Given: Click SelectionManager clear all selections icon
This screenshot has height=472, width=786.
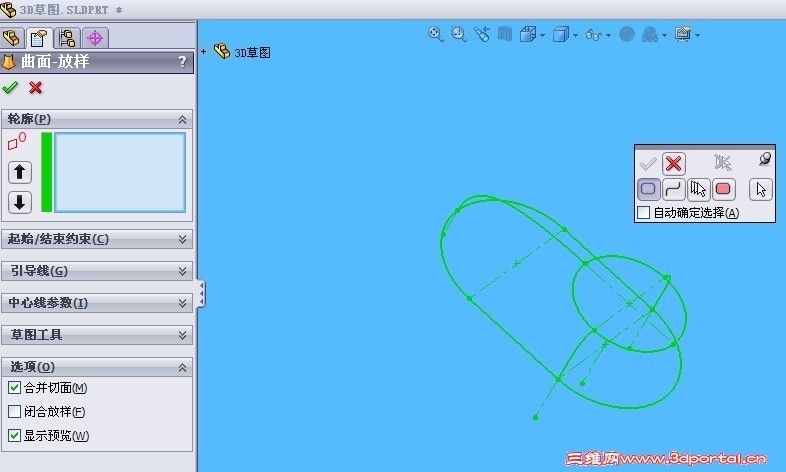Looking at the screenshot, I should coord(723,162).
